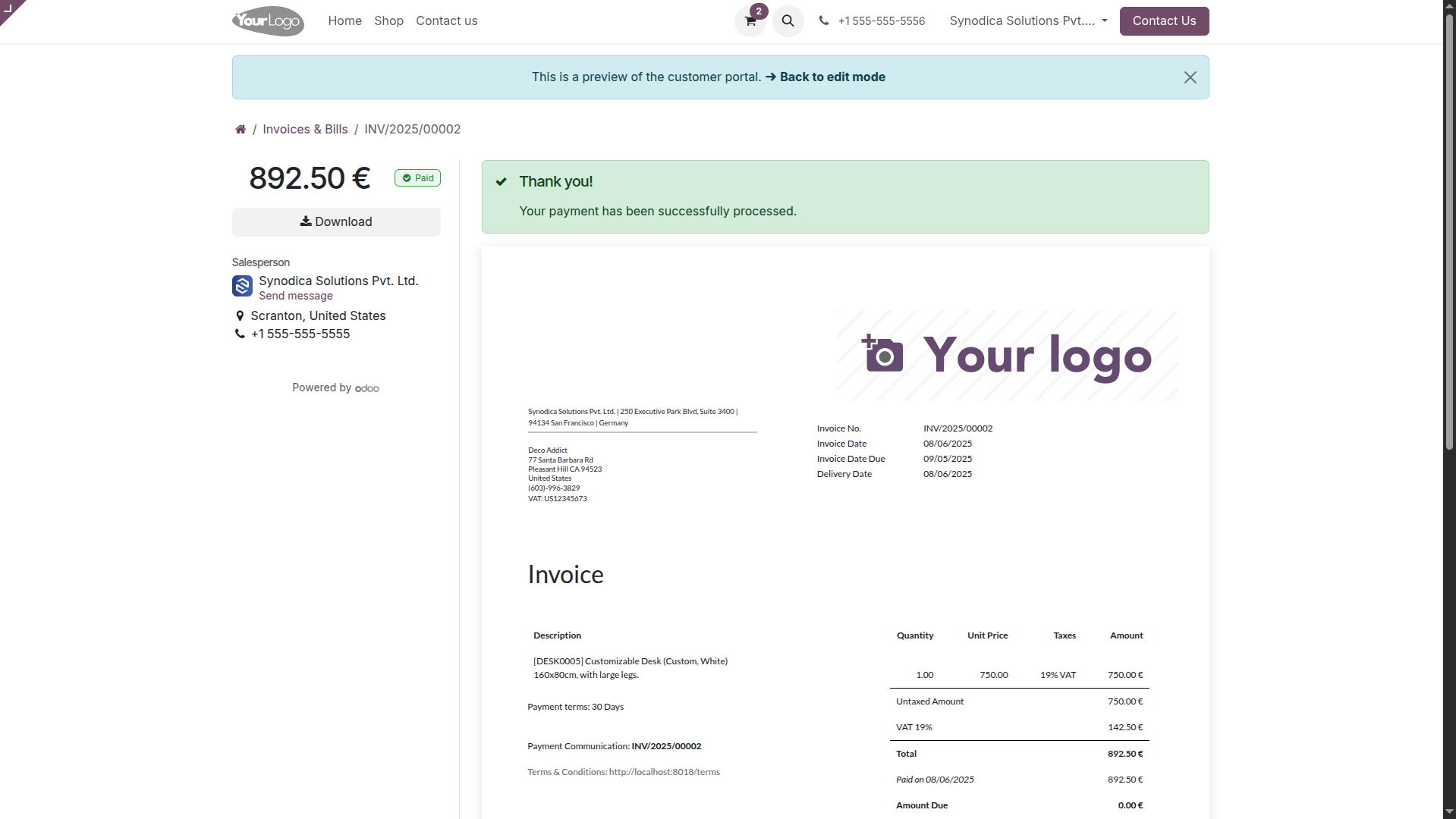Image resolution: width=1456 pixels, height=819 pixels.
Task: Click the check icon in success alert
Action: (x=502, y=182)
